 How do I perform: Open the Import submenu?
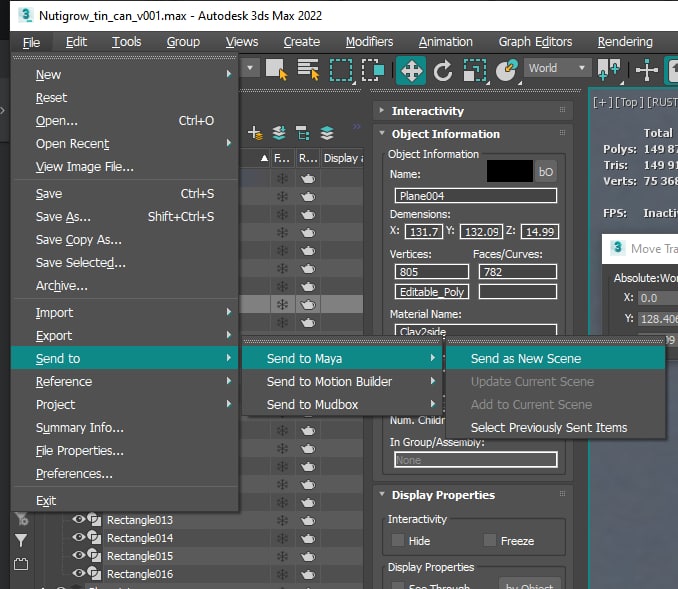pos(125,313)
